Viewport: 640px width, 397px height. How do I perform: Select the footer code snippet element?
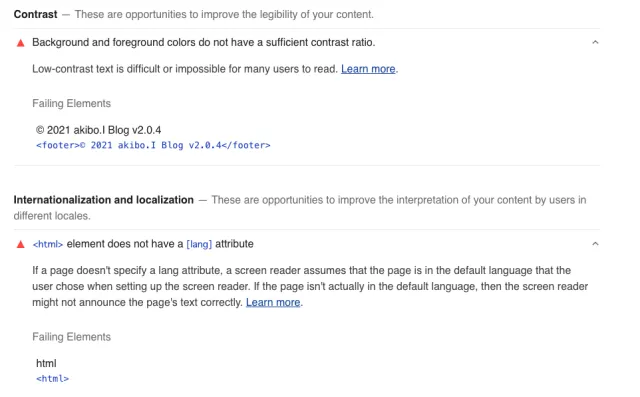click(153, 145)
